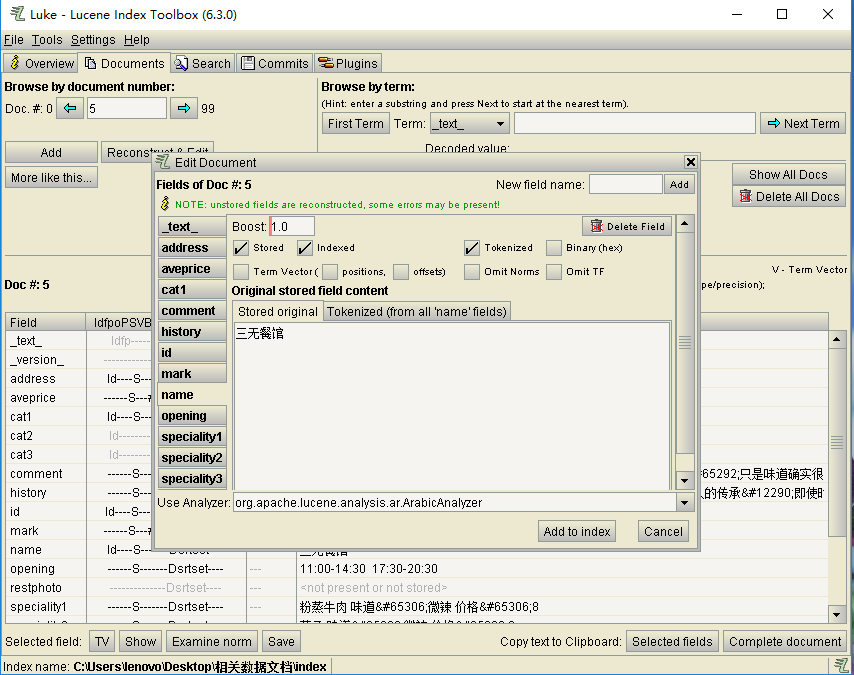Click More like this button
Screen dimensions: 854x675
pyautogui.click(x=51, y=178)
